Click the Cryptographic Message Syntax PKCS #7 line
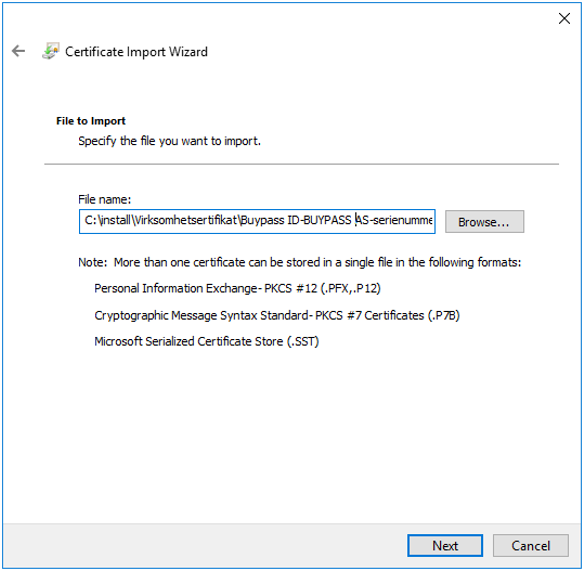Screen dimensions: 585x572 pyautogui.click(x=277, y=316)
